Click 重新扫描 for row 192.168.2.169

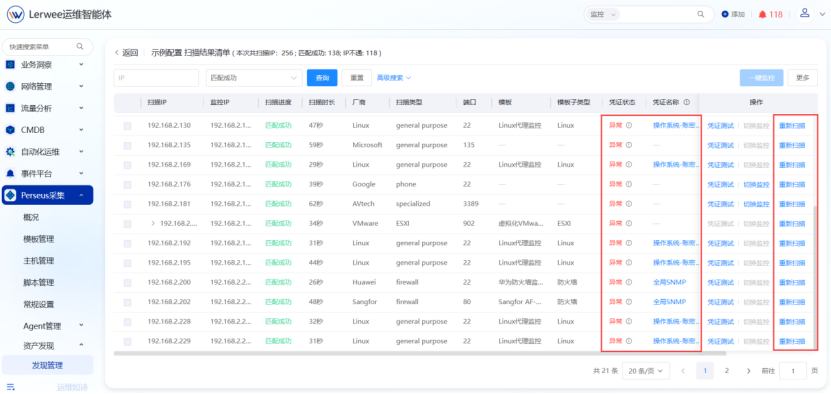tap(792, 165)
